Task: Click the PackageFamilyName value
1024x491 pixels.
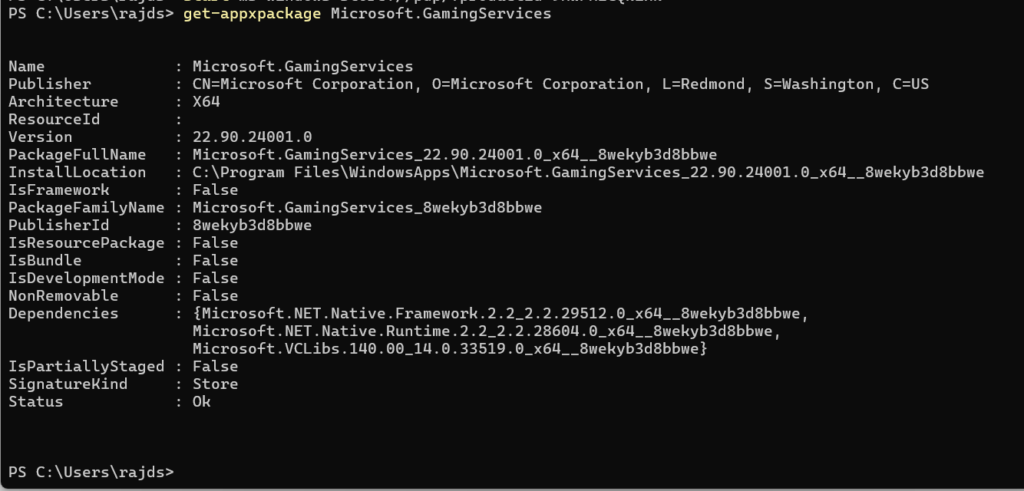Action: tap(368, 207)
